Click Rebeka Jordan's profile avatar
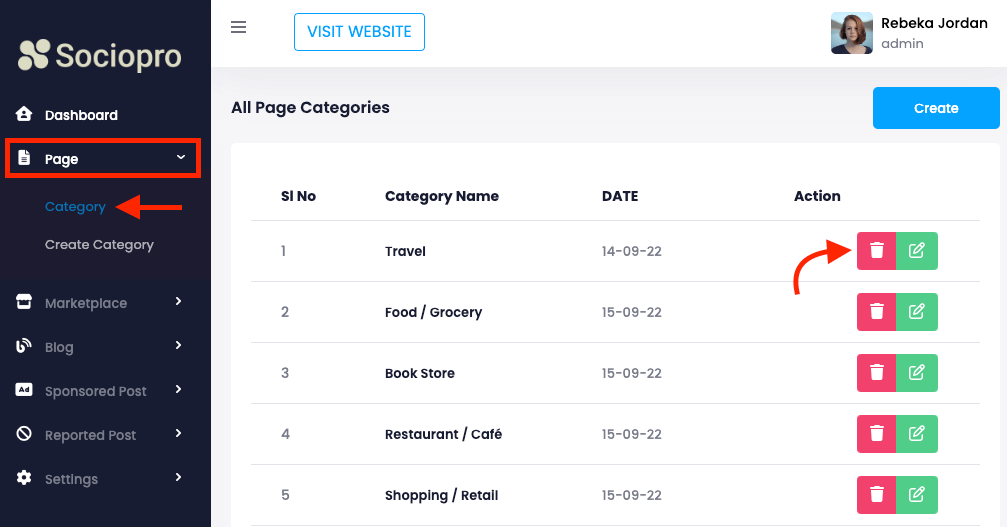The width and height of the screenshot is (1007, 527). (x=851, y=33)
